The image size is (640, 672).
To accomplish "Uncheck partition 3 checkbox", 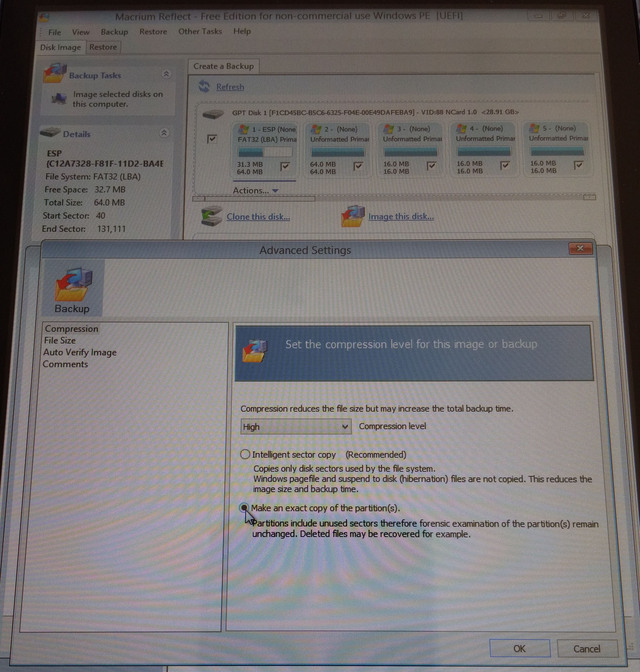I will pyautogui.click(x=431, y=165).
